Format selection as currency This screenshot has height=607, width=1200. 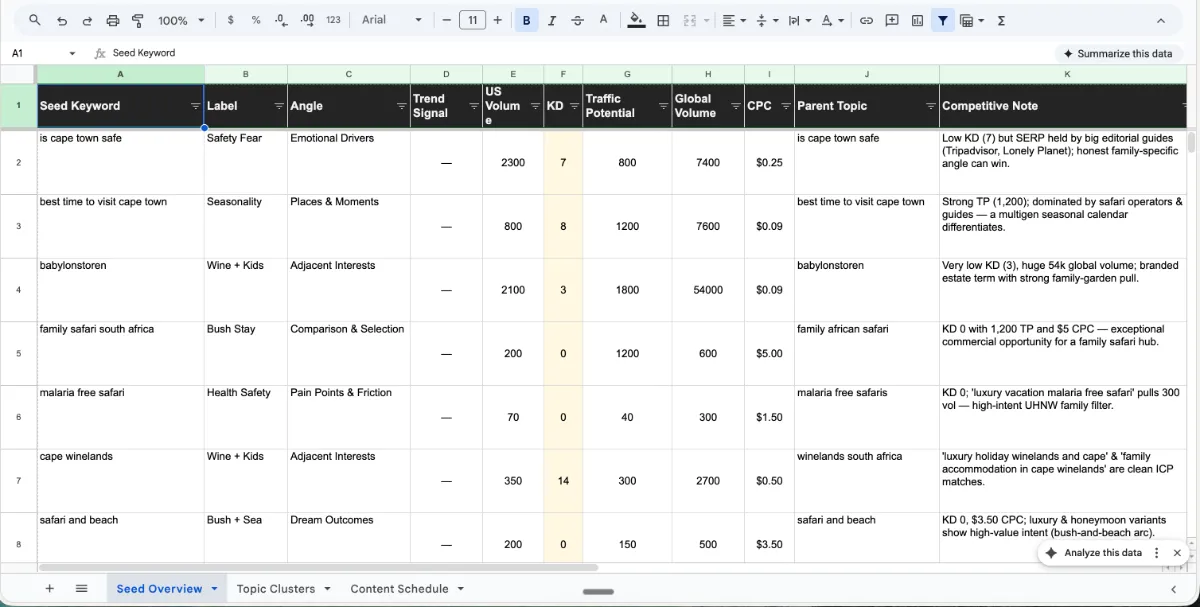coord(231,20)
